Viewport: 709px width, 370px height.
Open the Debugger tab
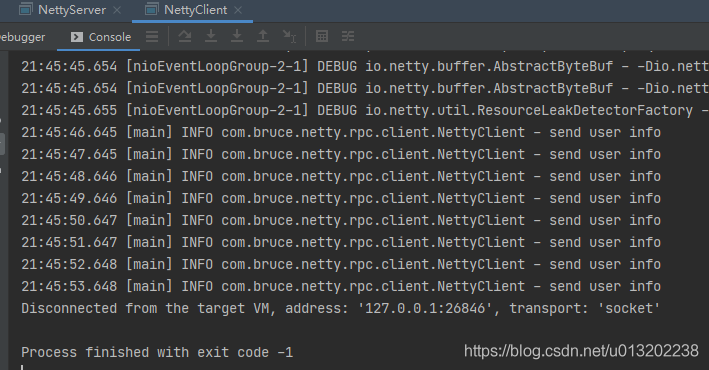point(23,37)
